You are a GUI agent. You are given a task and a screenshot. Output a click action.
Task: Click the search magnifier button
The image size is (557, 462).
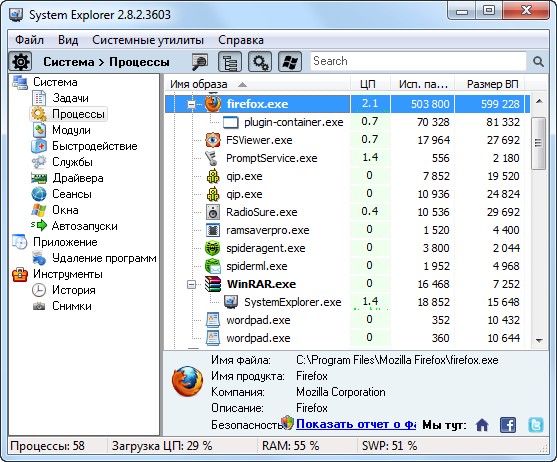point(538,62)
